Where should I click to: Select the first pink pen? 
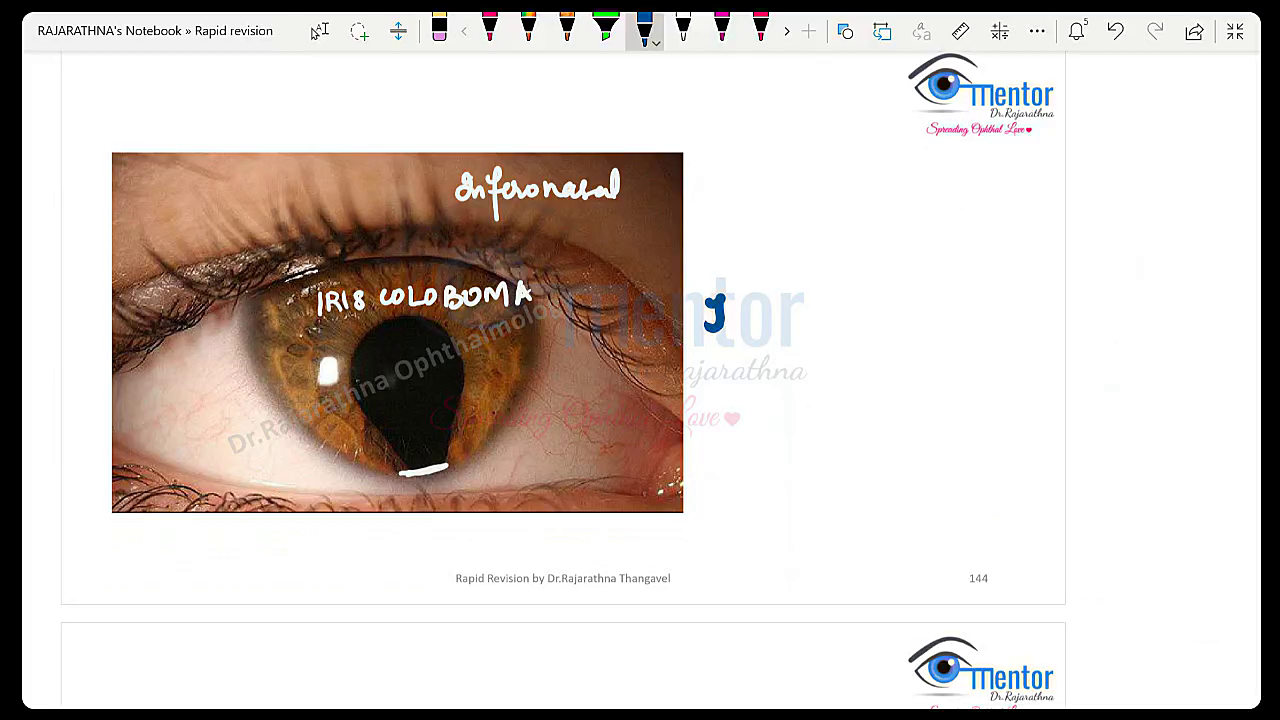pyautogui.click(x=489, y=28)
